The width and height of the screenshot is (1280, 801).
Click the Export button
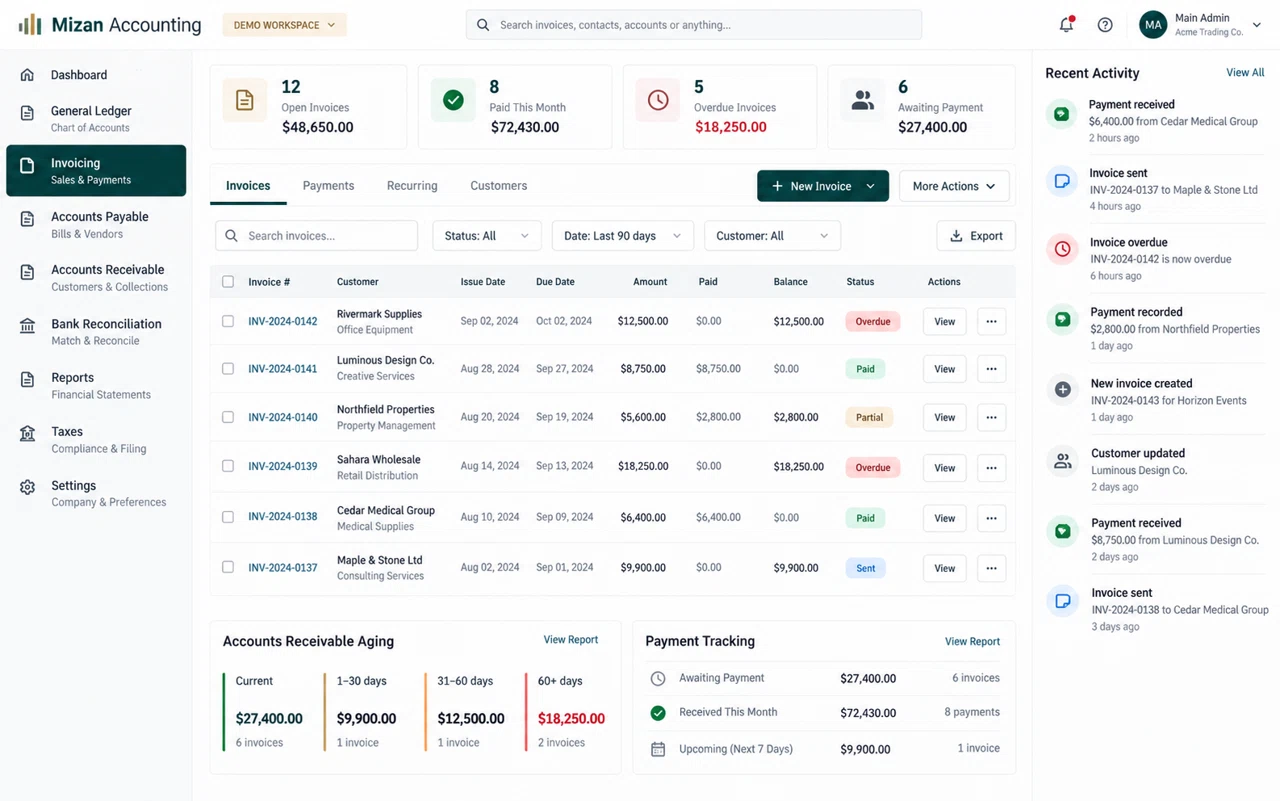(x=976, y=236)
